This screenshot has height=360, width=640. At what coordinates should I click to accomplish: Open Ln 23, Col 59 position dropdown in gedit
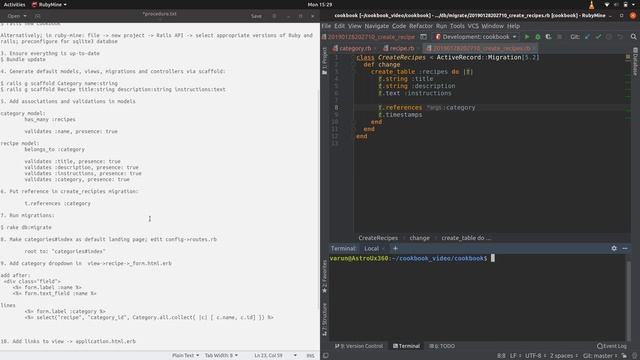click(275, 356)
